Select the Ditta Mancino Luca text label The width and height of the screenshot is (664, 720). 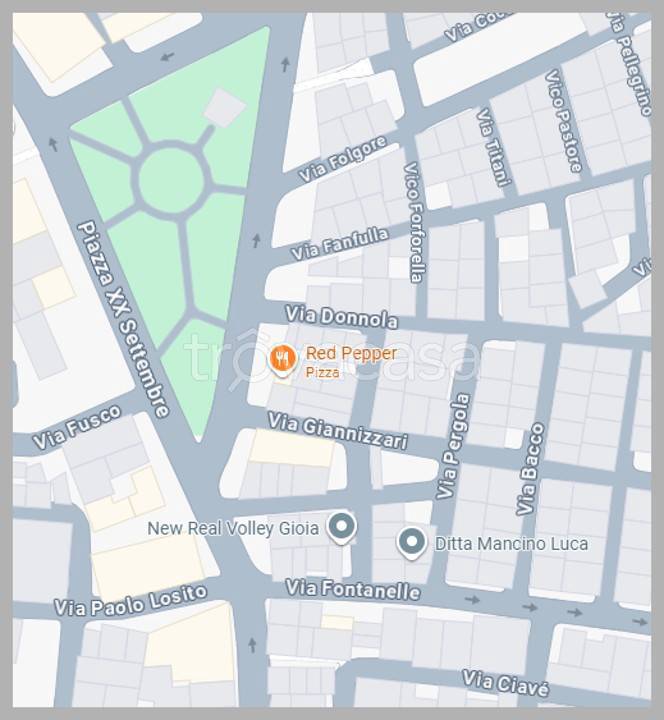coord(512,544)
